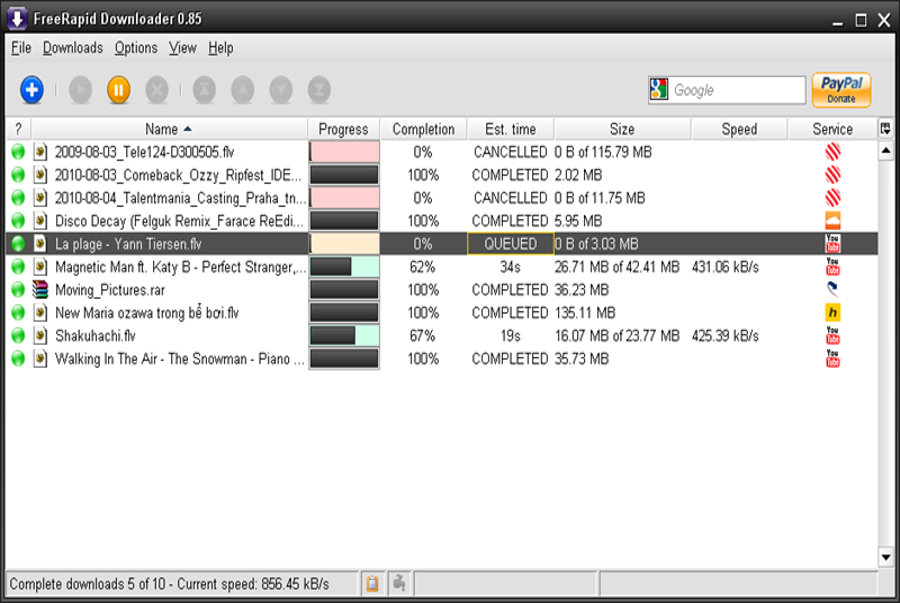Click the FreeRapid Downloader title bar logo
Image resolution: width=900 pixels, height=603 pixels.
17,18
